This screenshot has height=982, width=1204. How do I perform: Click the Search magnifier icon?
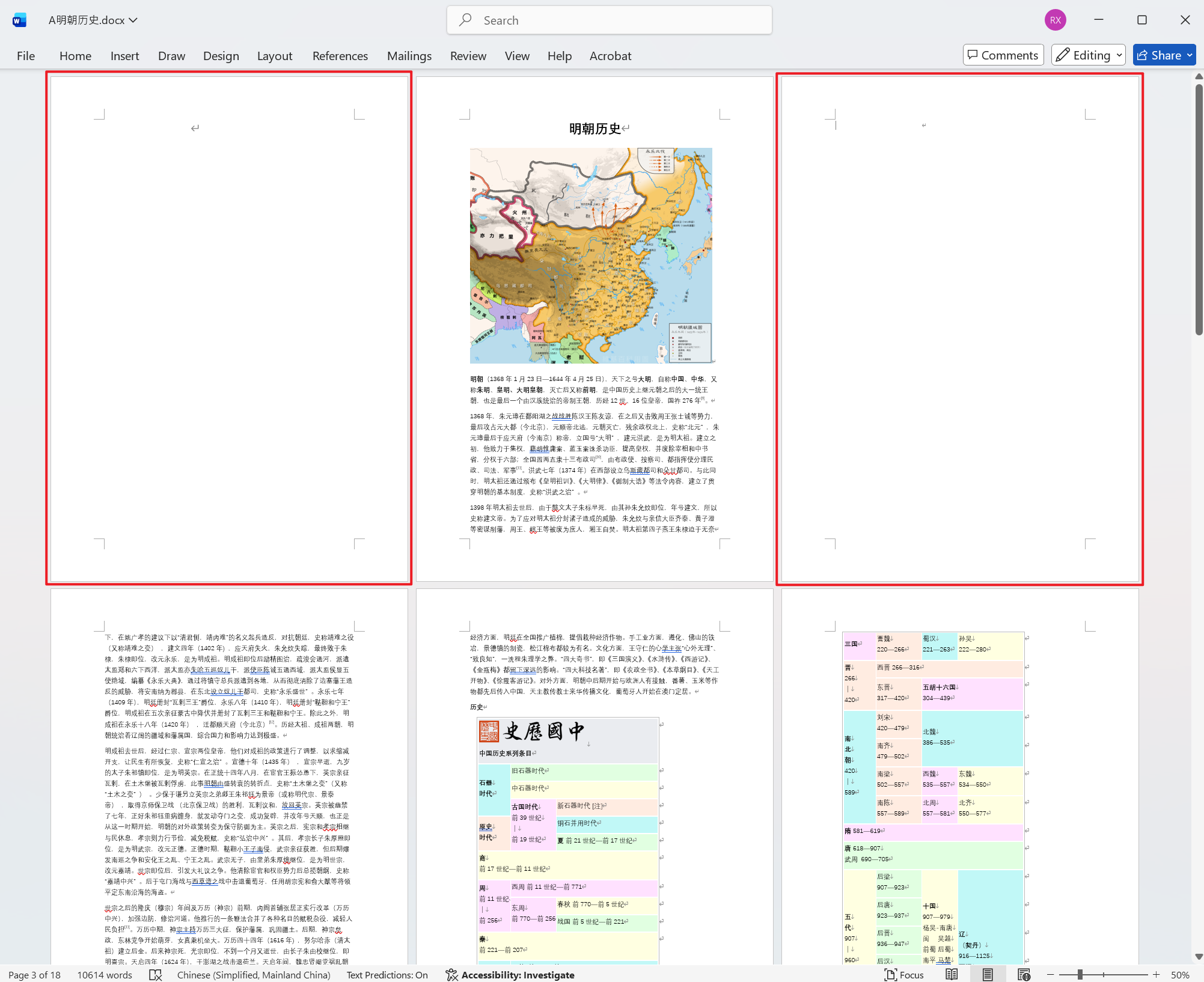coord(466,20)
